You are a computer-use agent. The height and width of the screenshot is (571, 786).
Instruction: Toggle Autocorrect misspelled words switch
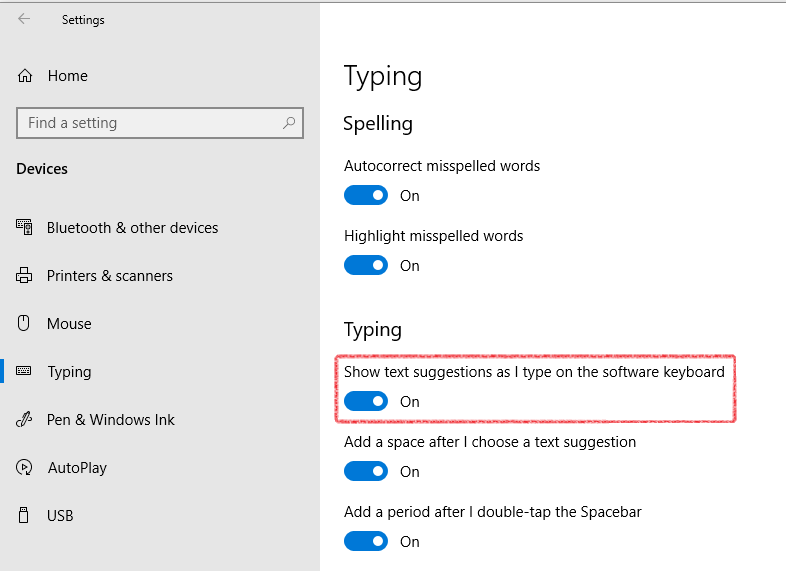pyautogui.click(x=366, y=196)
